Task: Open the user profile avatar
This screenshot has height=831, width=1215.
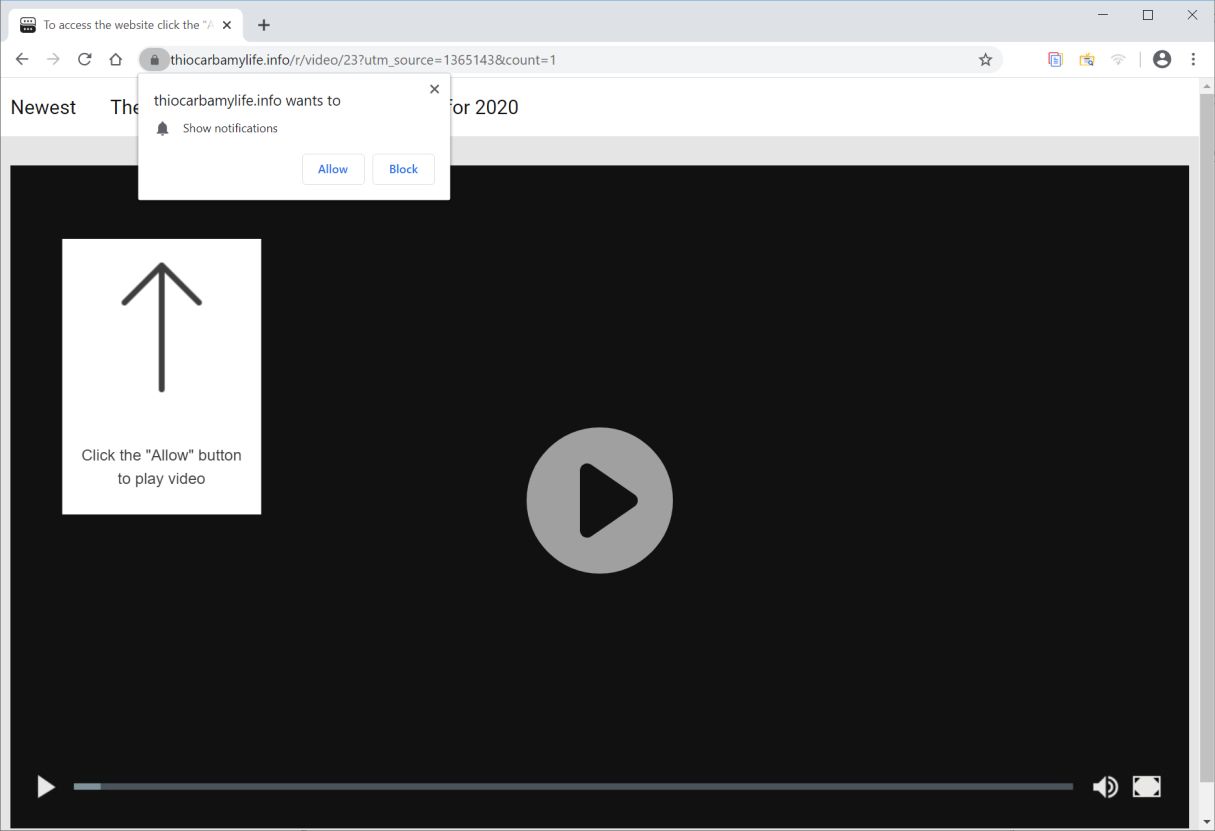Action: (1162, 59)
